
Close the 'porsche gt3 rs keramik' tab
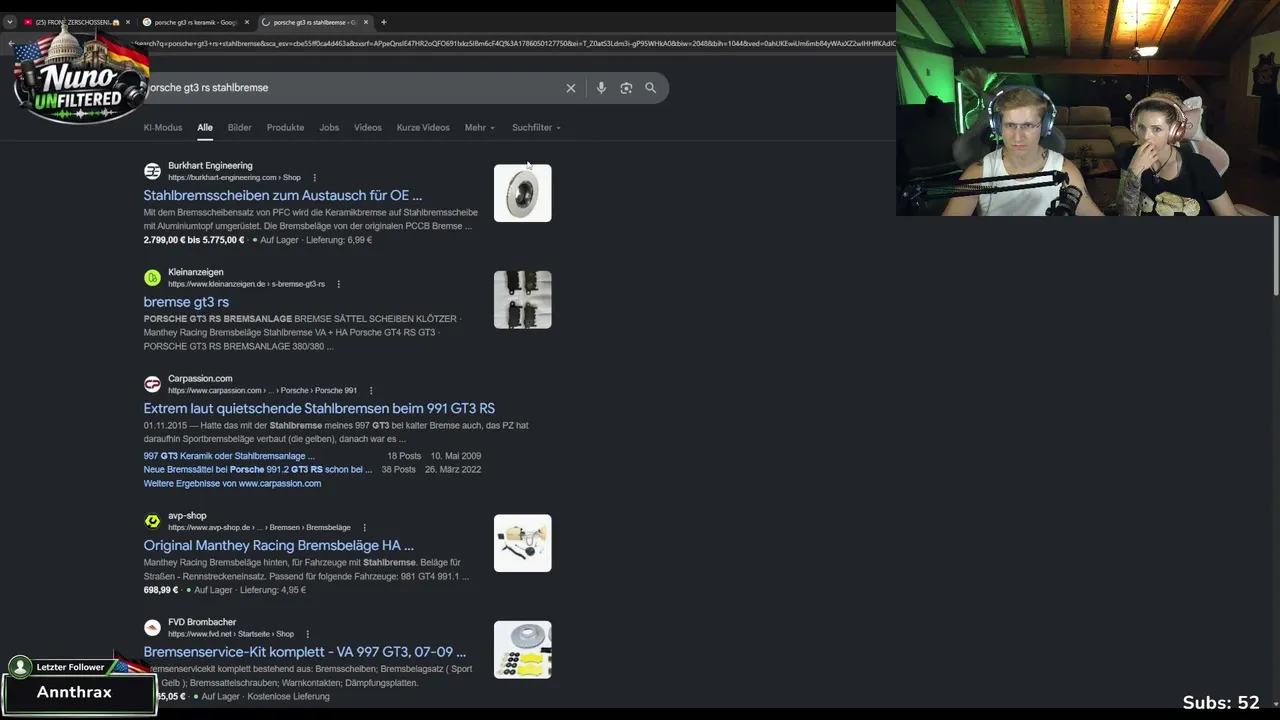[x=247, y=22]
